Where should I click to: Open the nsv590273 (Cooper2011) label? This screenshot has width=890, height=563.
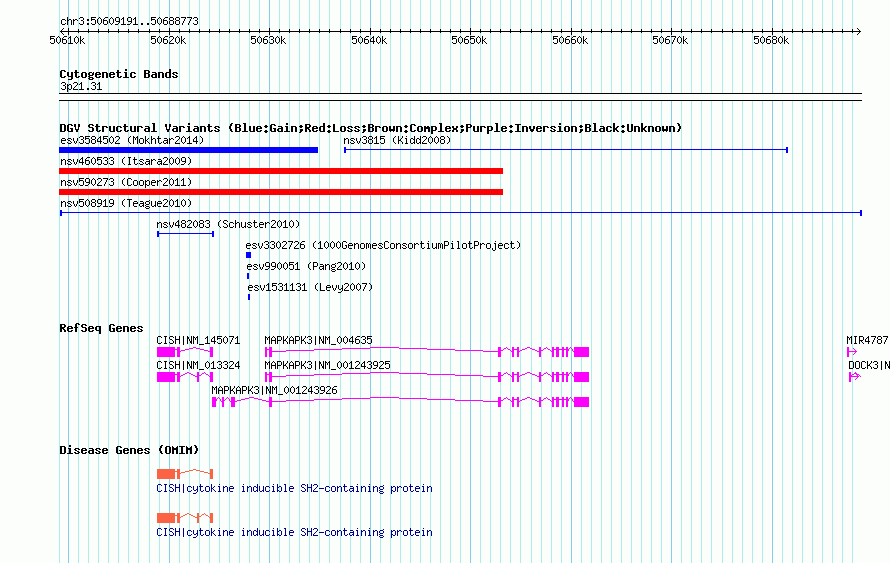pos(126,182)
